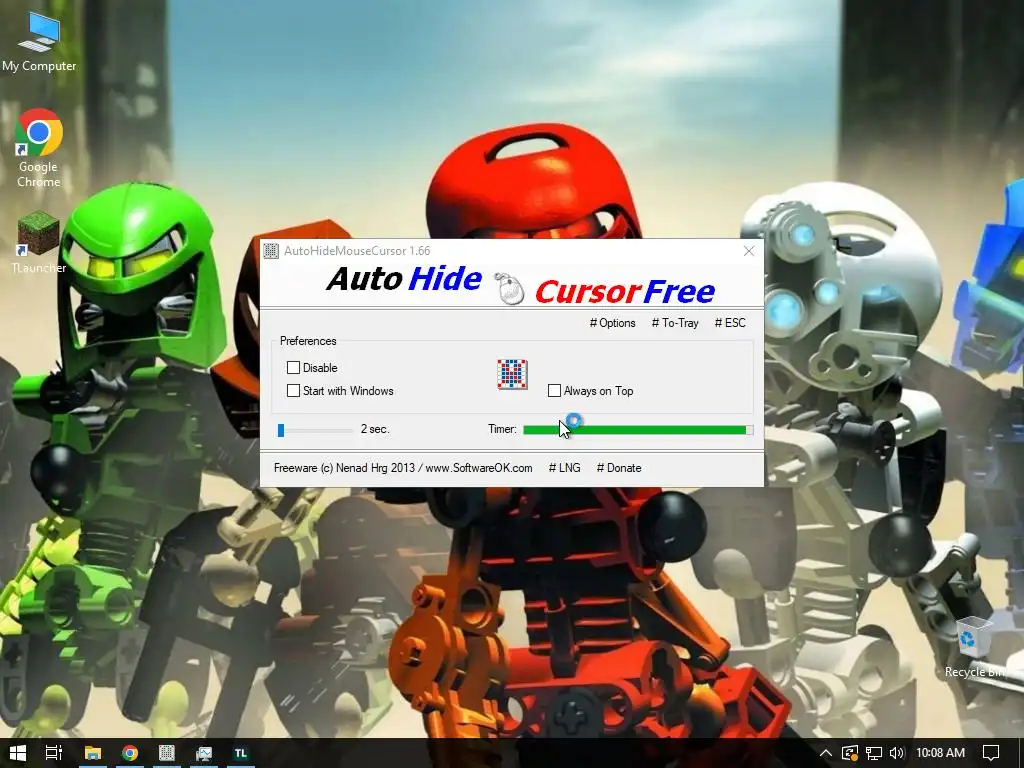Click the security tray icon
The height and width of the screenshot is (768, 1024).
coord(850,753)
